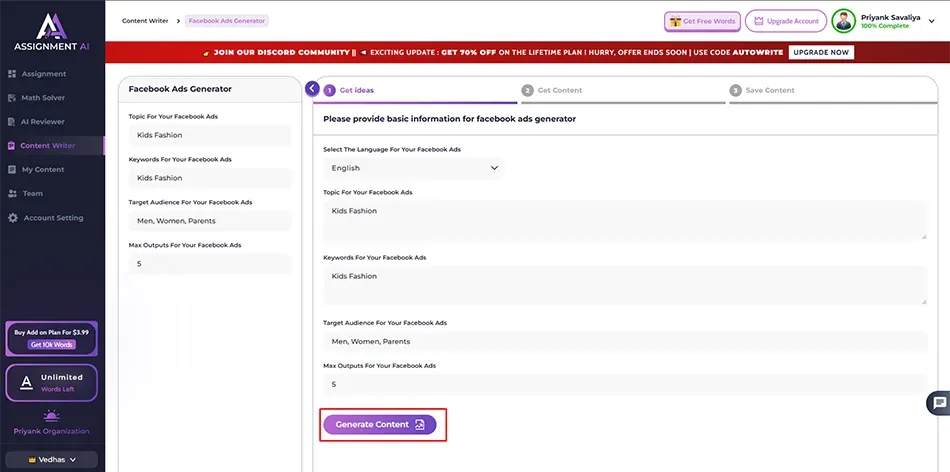Open the language selection dropdown

tap(413, 168)
